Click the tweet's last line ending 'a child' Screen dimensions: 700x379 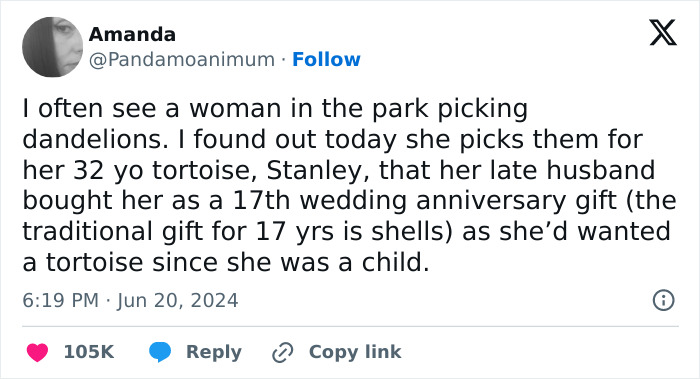tap(225, 262)
